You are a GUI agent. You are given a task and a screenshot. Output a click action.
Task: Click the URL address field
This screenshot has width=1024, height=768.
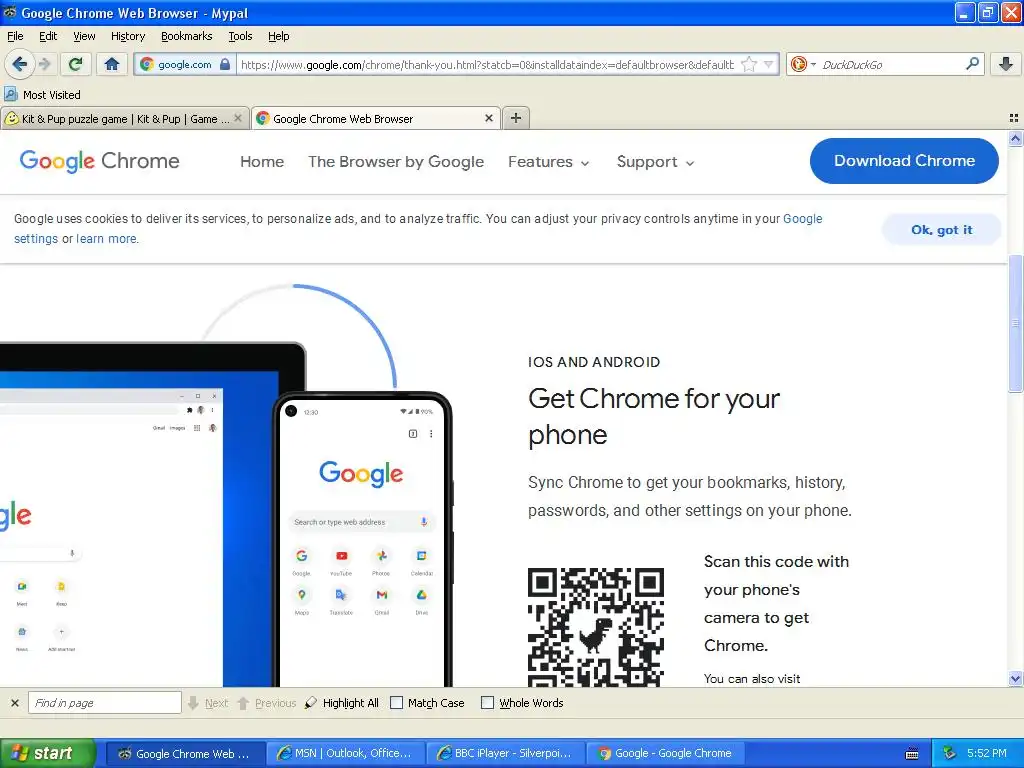487,65
